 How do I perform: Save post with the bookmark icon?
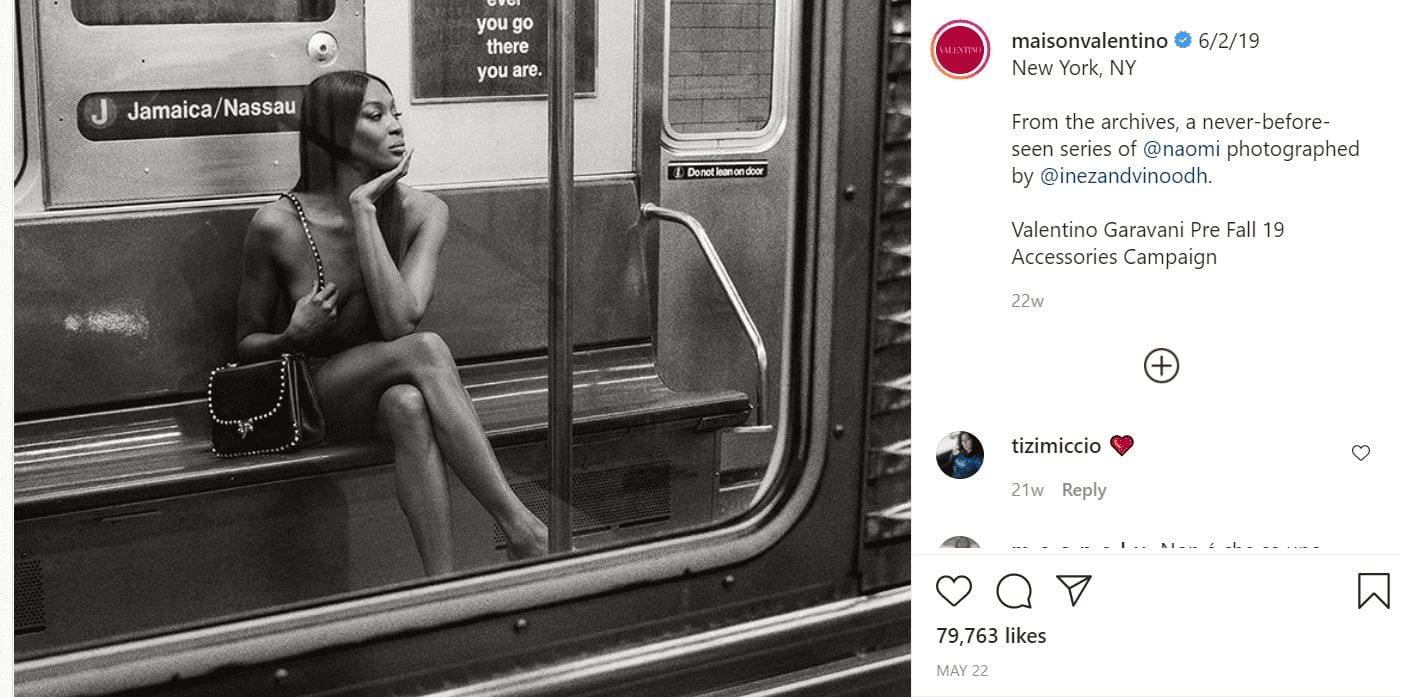1373,590
